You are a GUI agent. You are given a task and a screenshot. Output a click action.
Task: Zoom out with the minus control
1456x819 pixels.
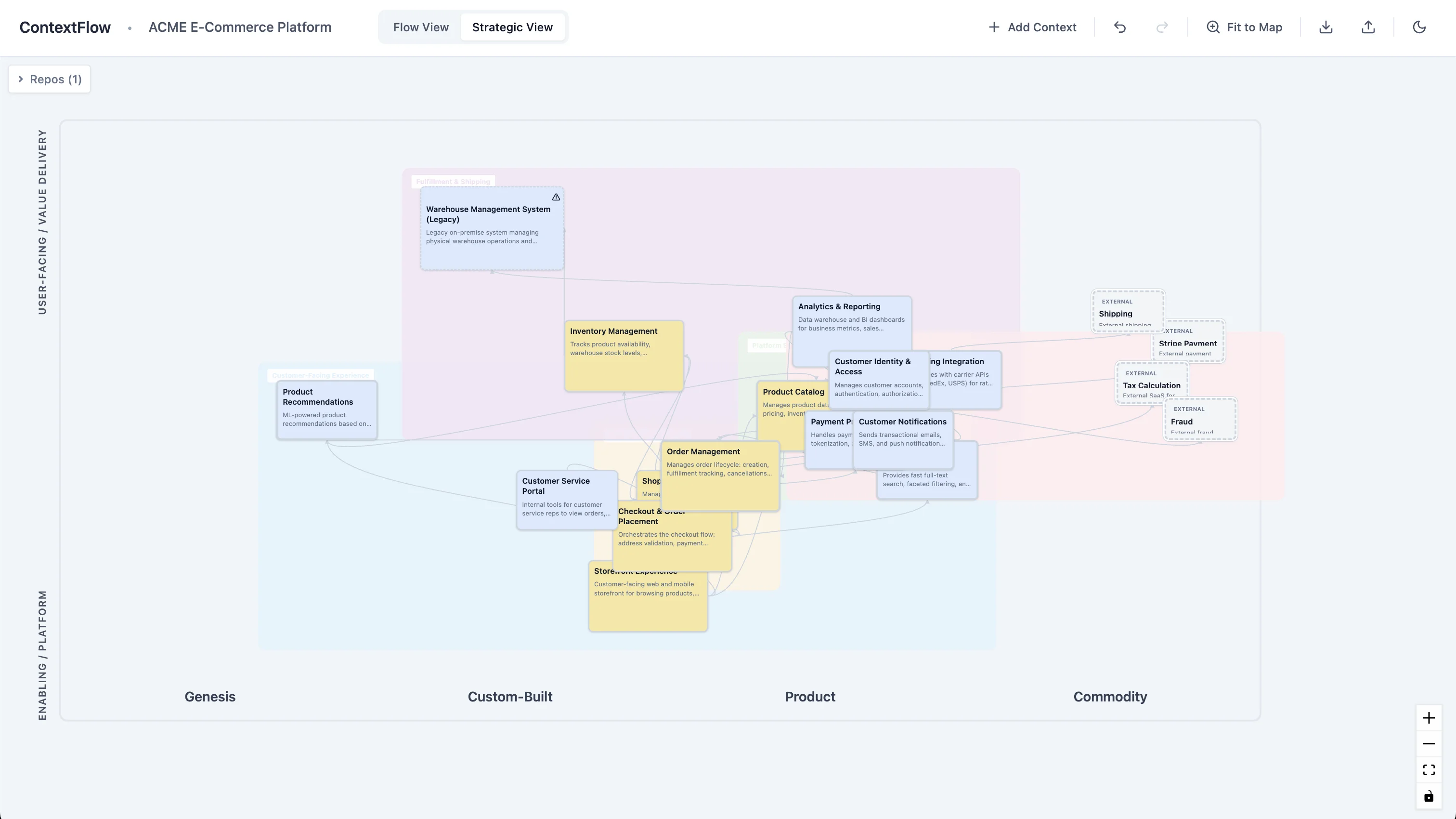[x=1428, y=744]
